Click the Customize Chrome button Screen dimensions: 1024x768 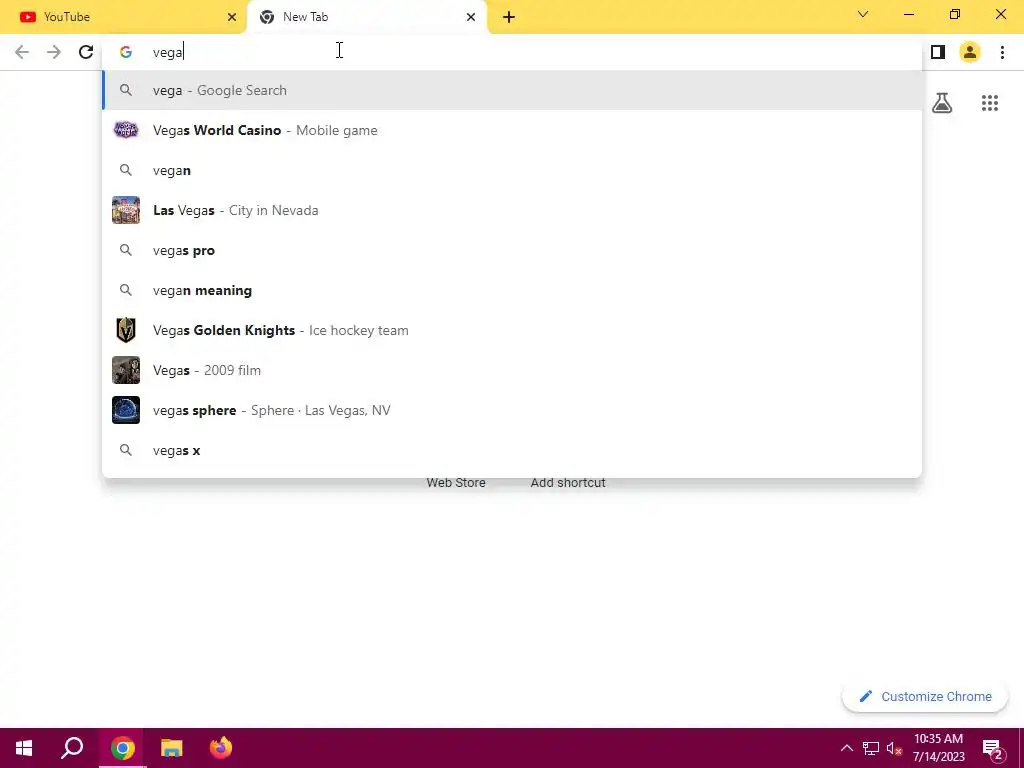925,696
